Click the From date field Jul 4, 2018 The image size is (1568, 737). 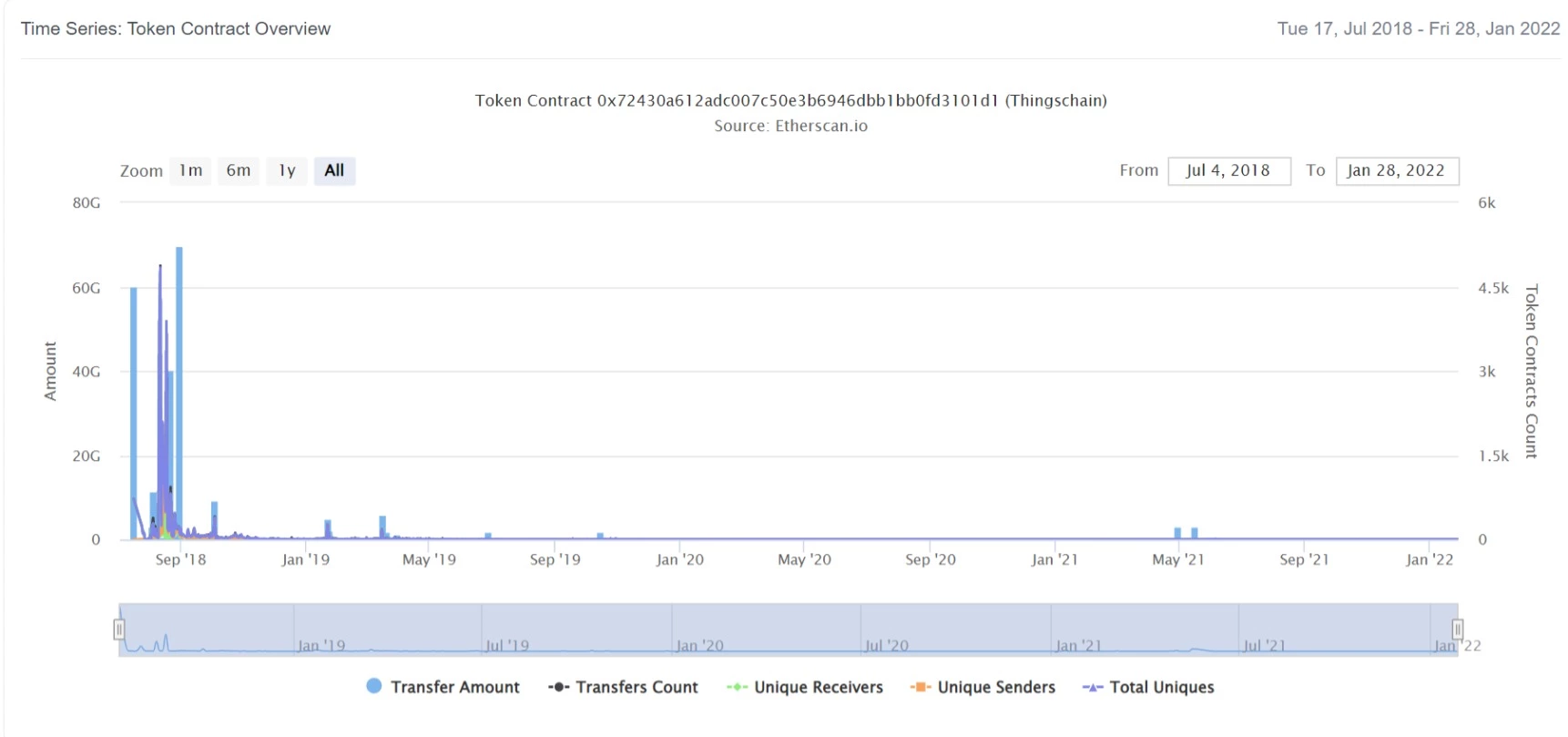1228,170
